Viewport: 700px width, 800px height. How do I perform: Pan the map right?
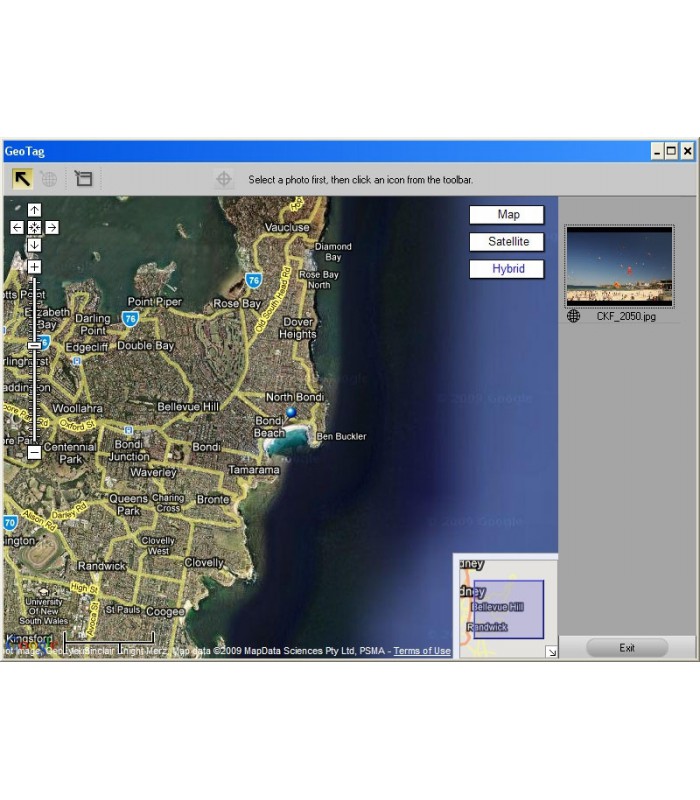(52, 228)
